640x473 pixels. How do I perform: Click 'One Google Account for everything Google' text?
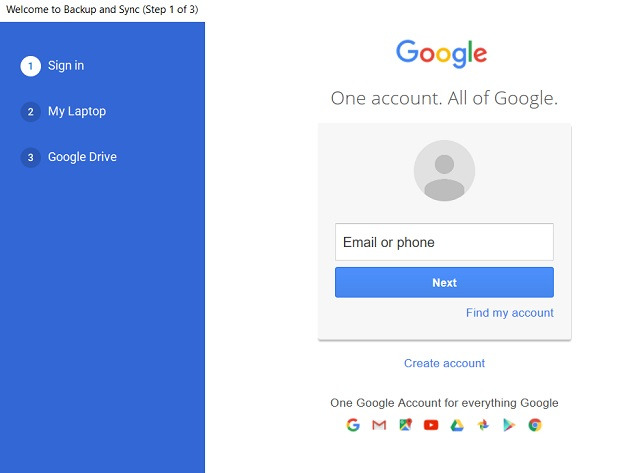(x=444, y=403)
